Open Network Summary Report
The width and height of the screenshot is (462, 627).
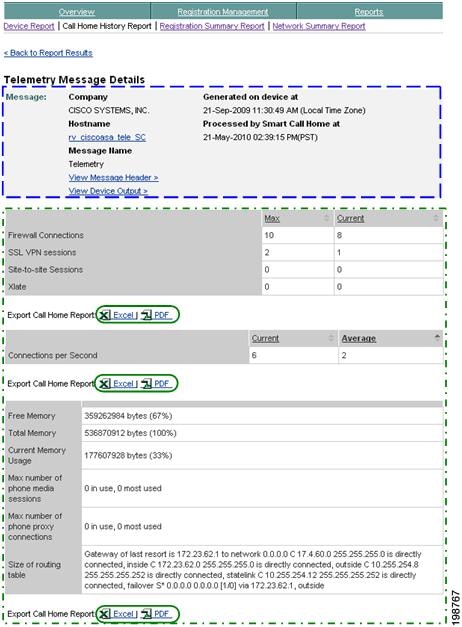tap(319, 26)
